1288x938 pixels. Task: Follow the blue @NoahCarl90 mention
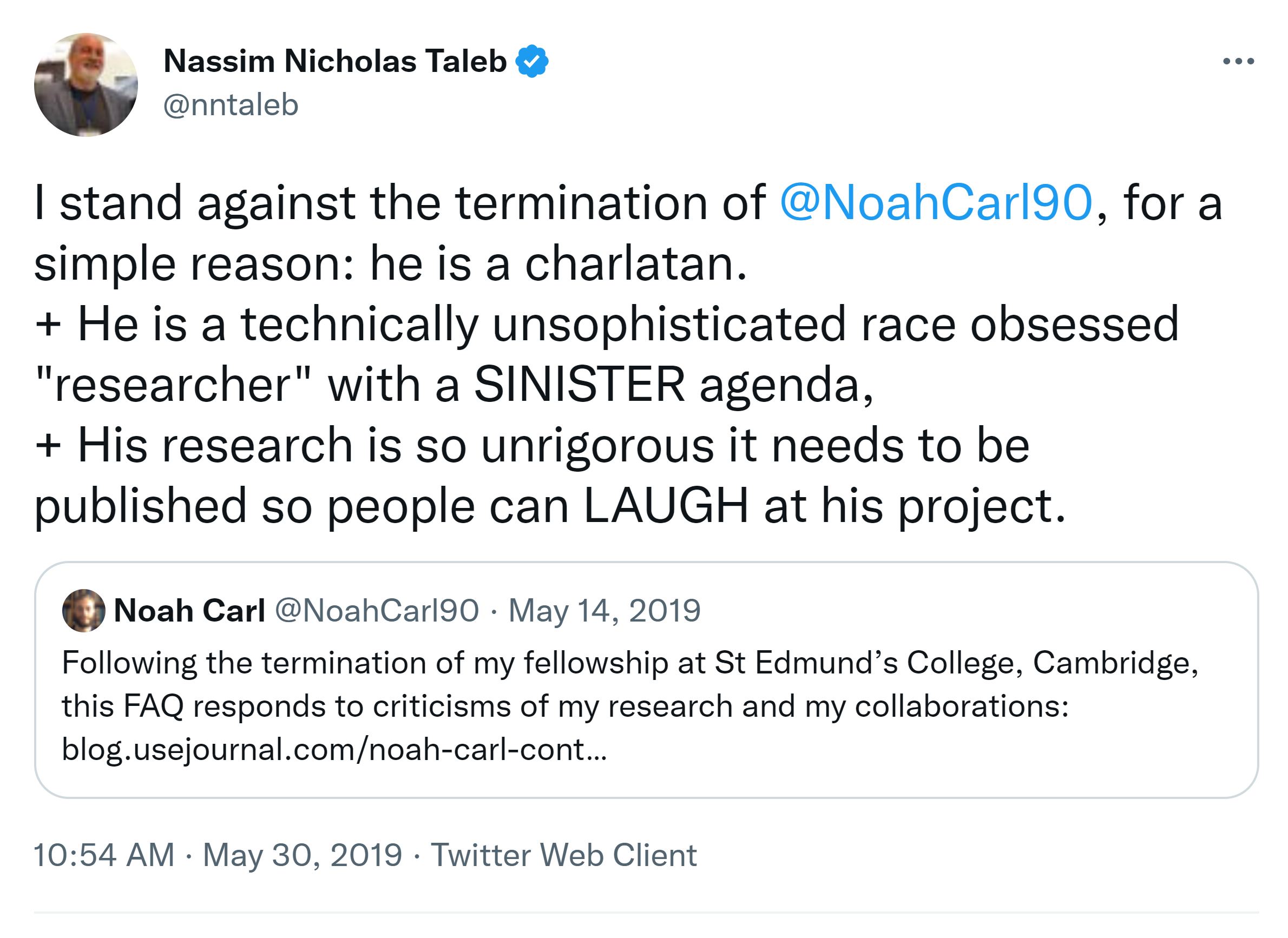(x=936, y=203)
